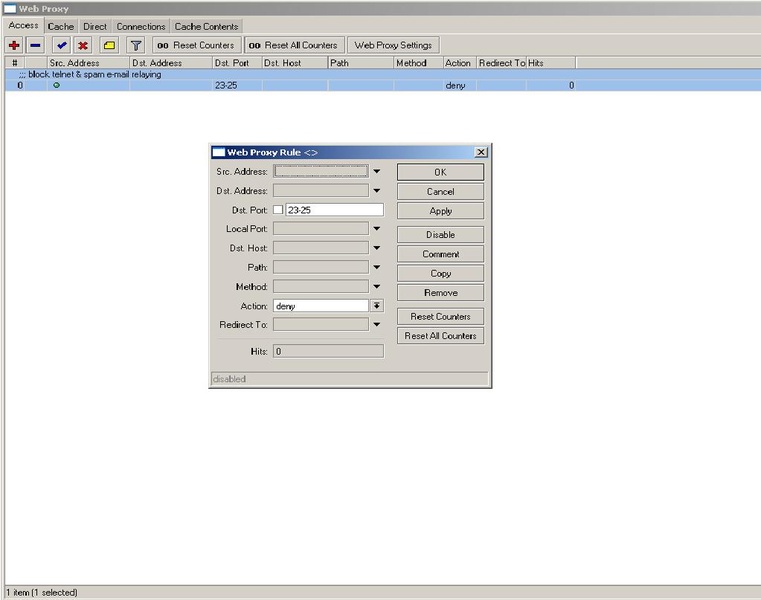Click the Remove button in the dialog
Viewport: 761px width, 600px height.
[440, 293]
